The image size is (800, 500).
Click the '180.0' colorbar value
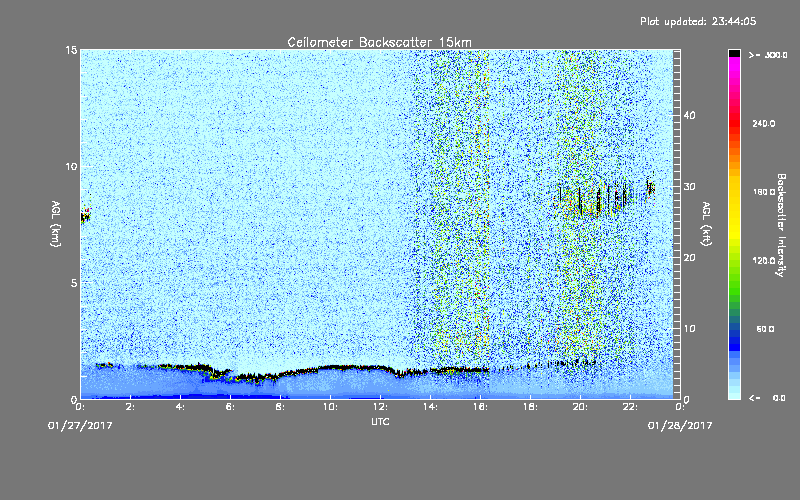click(763, 192)
